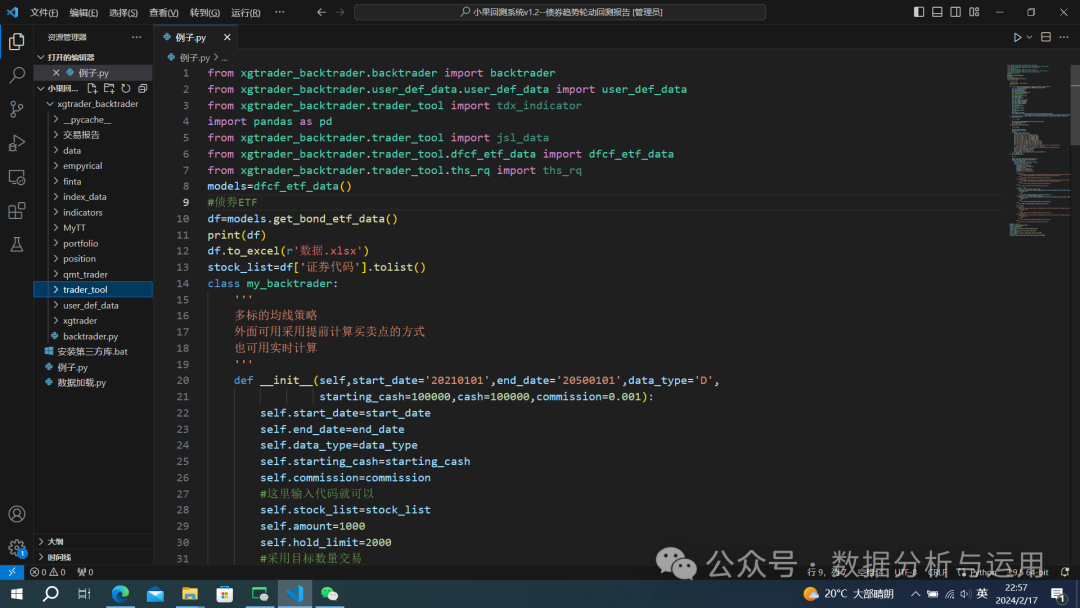Customize layout icon in title bar
Image resolution: width=1080 pixels, height=608 pixels.
[x=974, y=12]
